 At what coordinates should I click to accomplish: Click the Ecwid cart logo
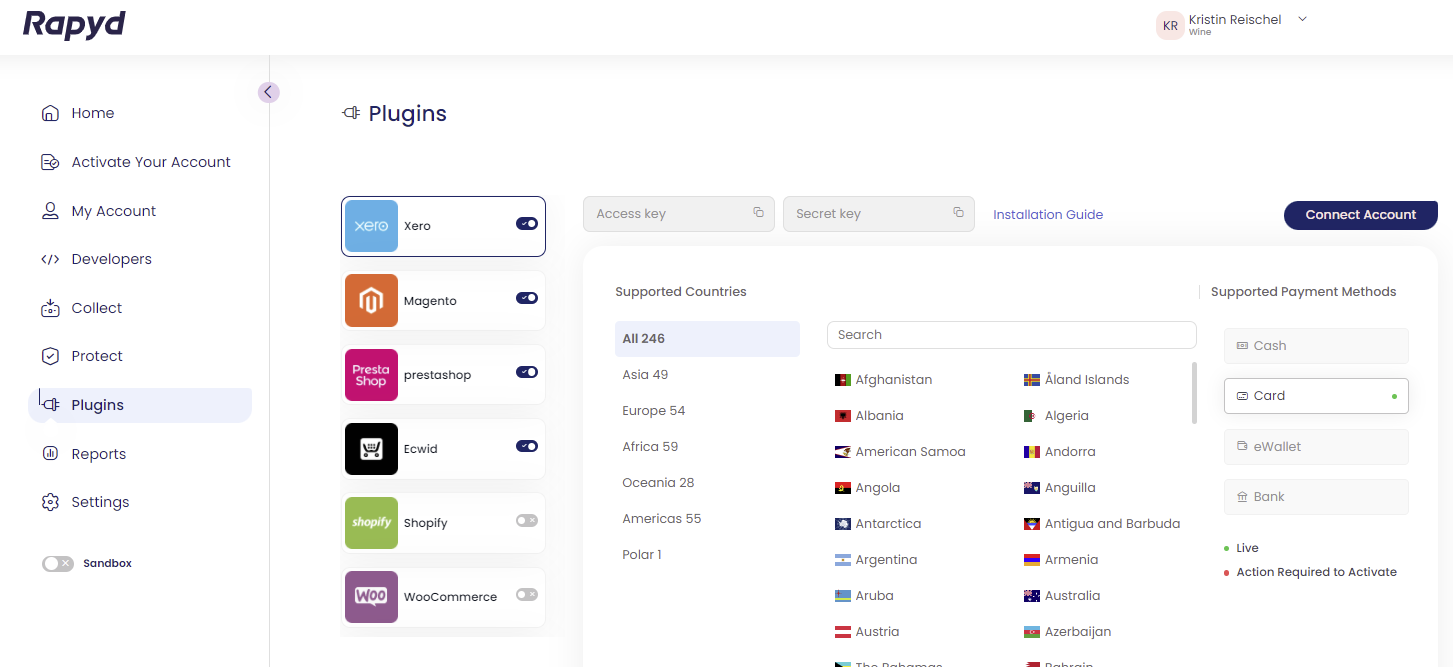(x=371, y=449)
